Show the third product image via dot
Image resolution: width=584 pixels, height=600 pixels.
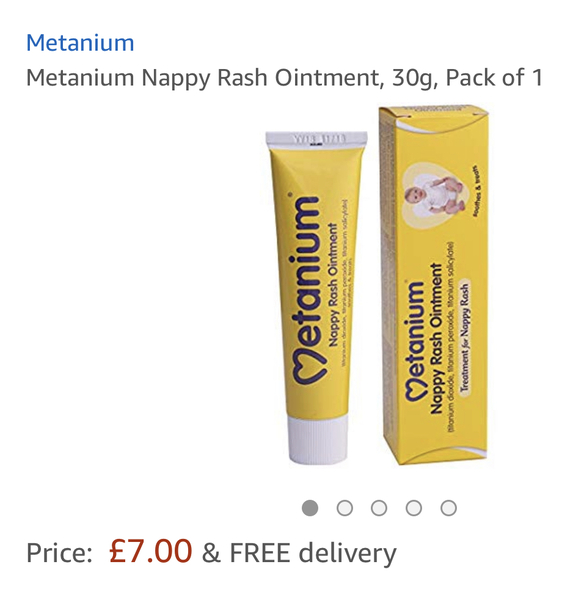click(x=379, y=508)
